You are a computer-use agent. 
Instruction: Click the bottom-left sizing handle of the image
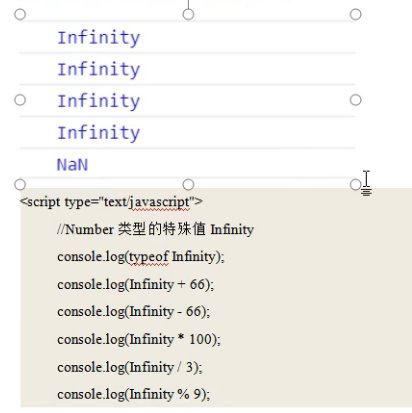click(x=20, y=184)
